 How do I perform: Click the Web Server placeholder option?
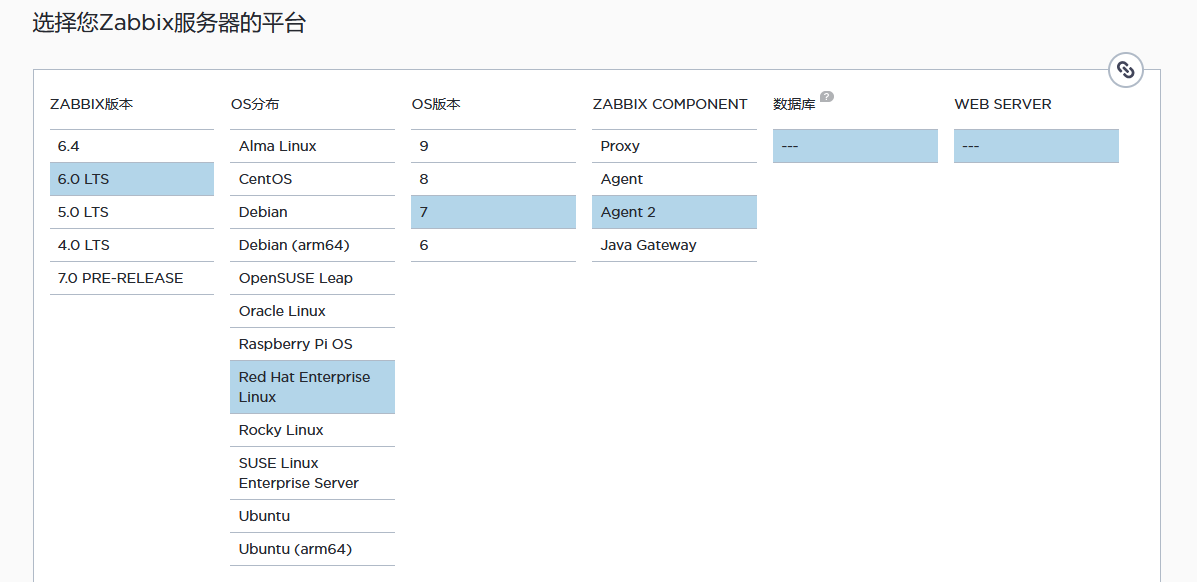[1036, 146]
